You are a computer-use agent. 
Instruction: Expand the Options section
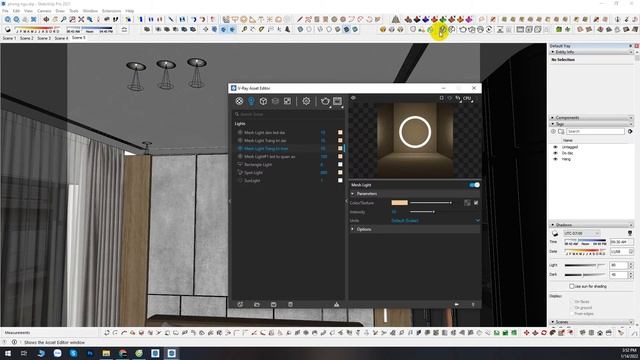click(353, 229)
